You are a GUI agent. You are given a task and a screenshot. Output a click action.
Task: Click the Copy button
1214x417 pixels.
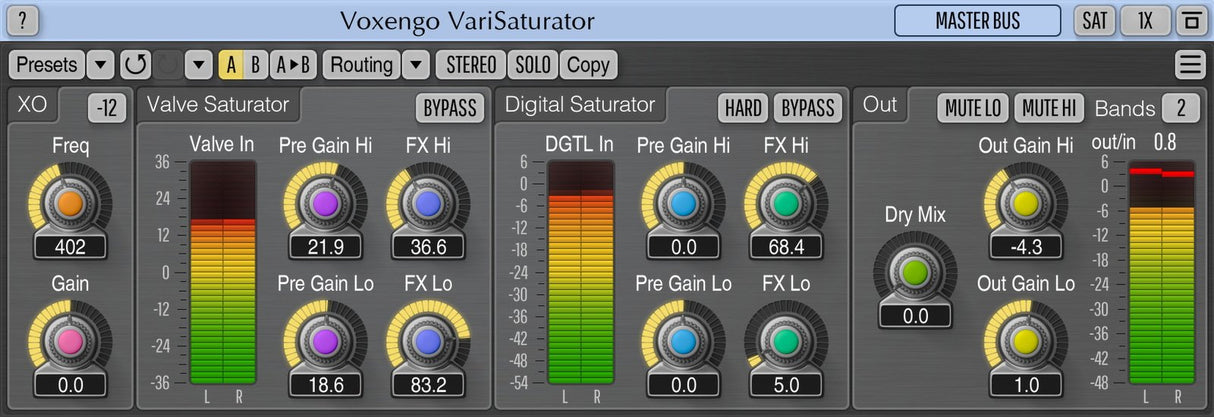pyautogui.click(x=588, y=65)
